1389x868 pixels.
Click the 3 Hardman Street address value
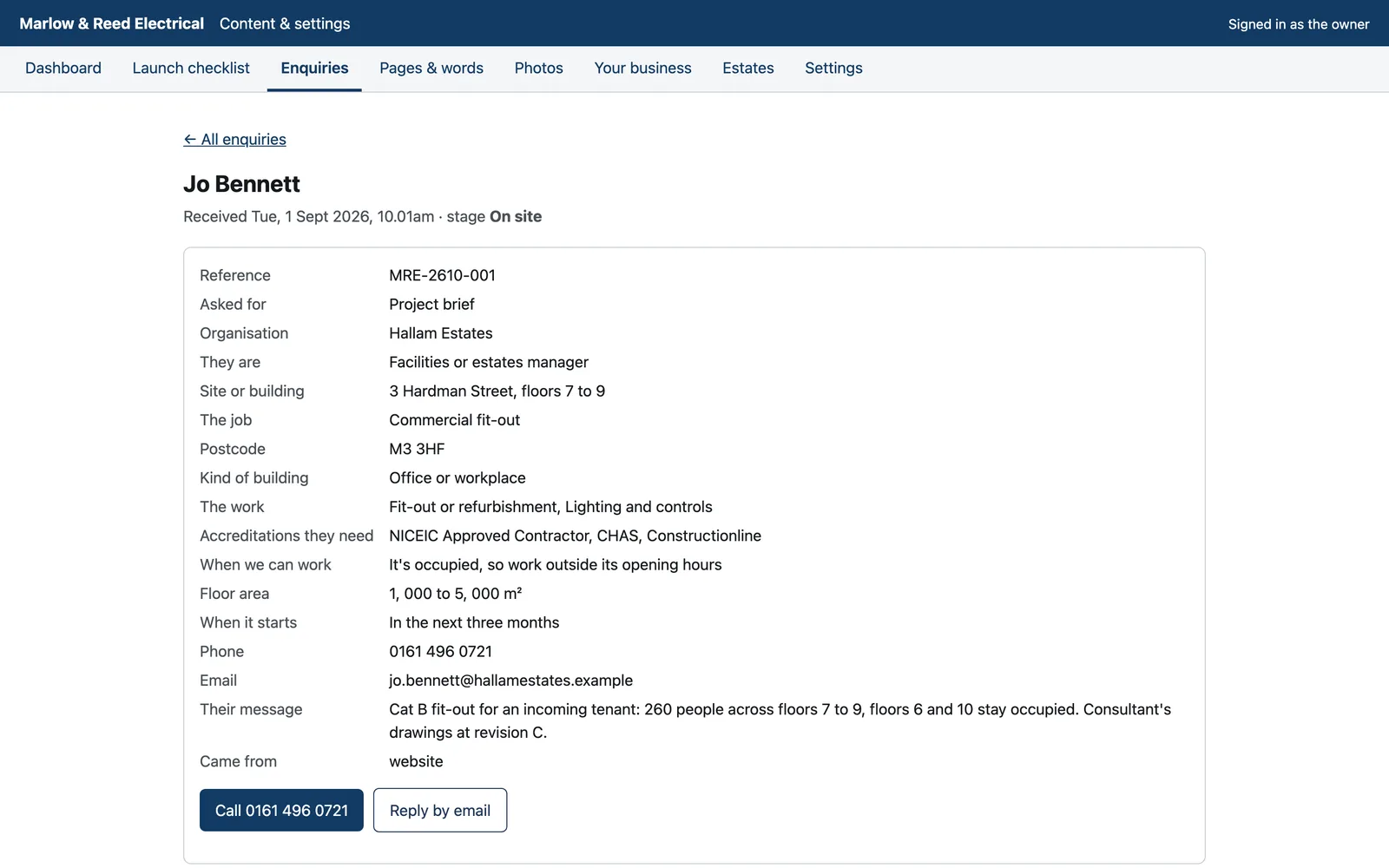(x=497, y=391)
